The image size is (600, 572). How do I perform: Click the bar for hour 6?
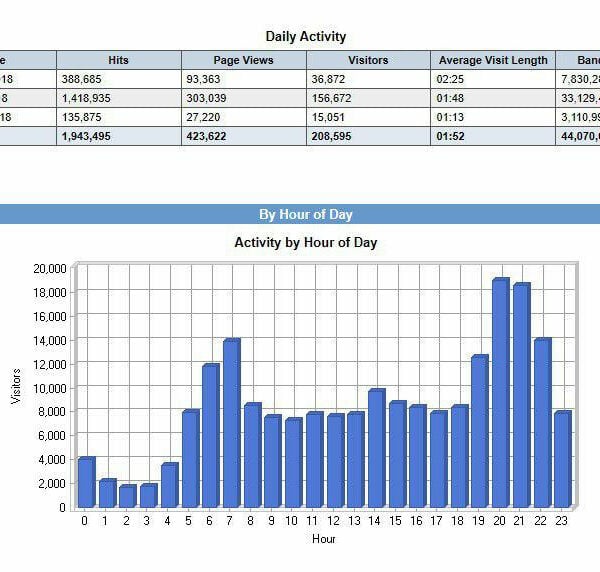[211, 435]
